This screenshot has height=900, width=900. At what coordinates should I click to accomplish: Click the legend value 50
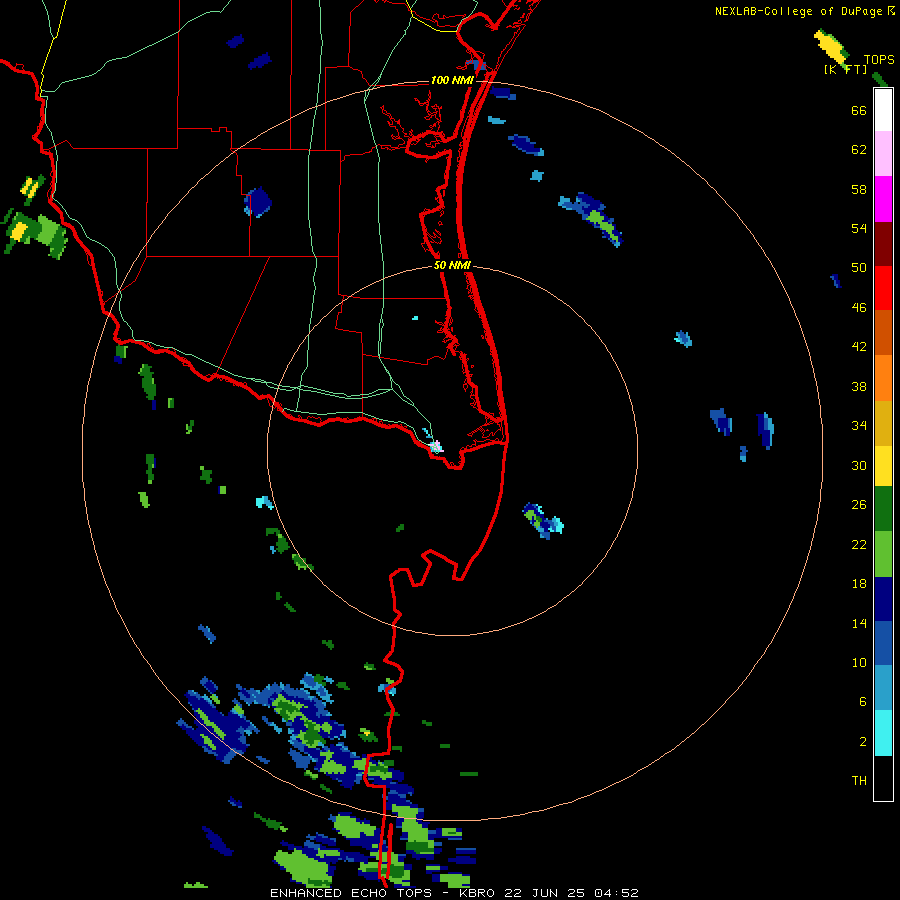[859, 268]
